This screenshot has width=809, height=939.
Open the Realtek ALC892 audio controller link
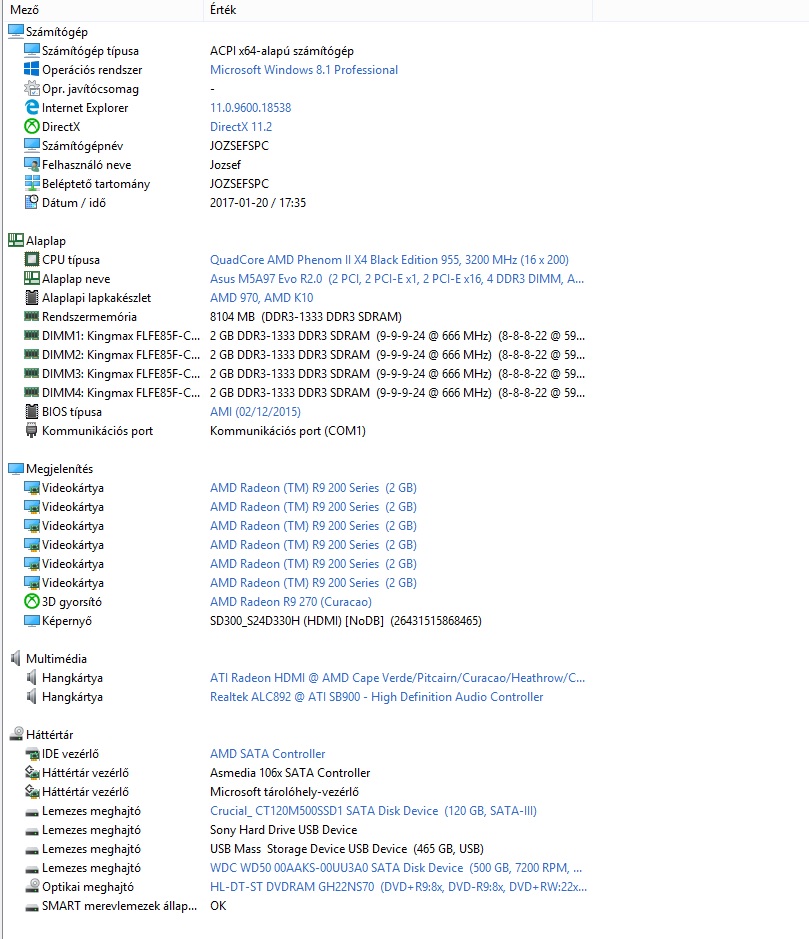tap(376, 696)
